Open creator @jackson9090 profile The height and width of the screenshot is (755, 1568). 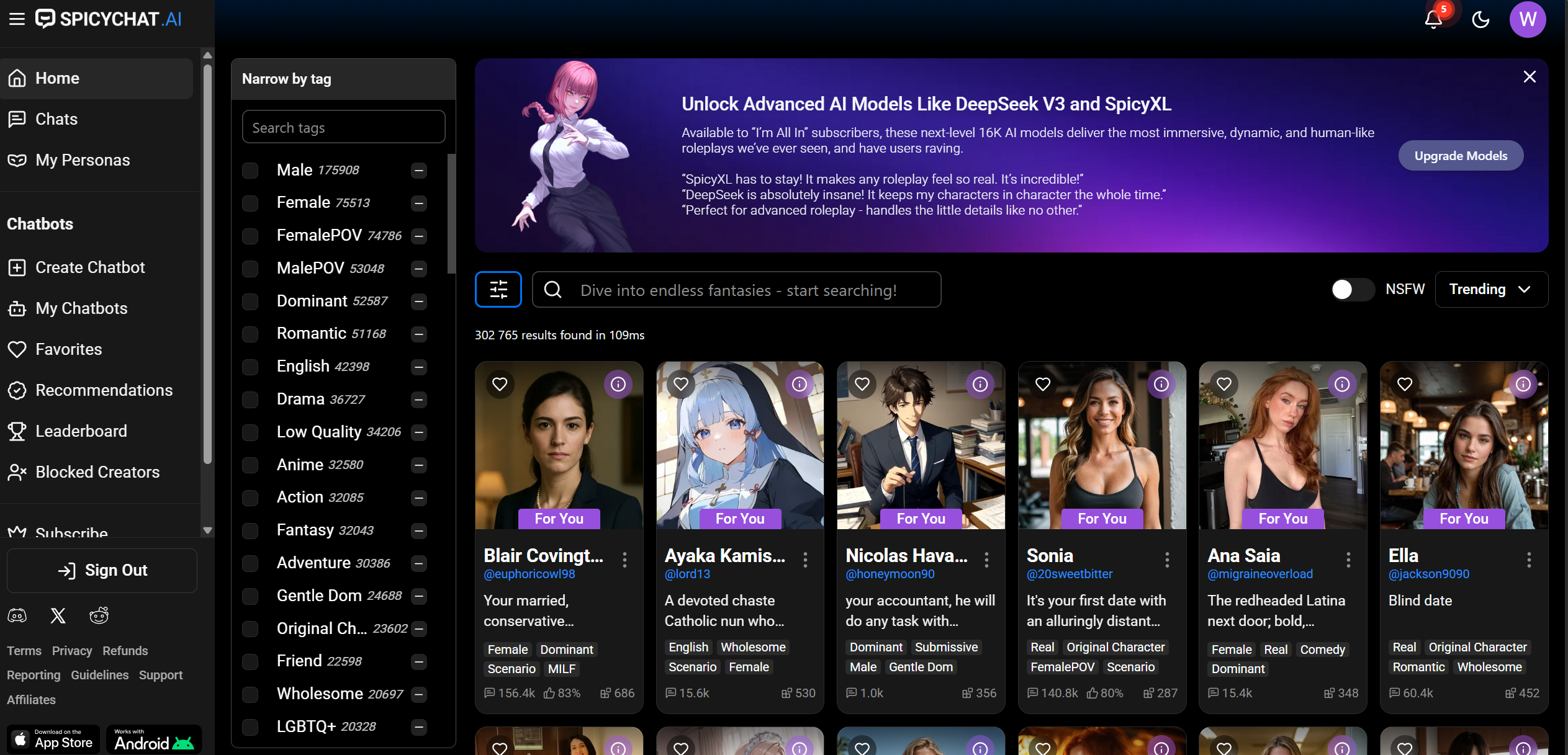(x=1429, y=574)
